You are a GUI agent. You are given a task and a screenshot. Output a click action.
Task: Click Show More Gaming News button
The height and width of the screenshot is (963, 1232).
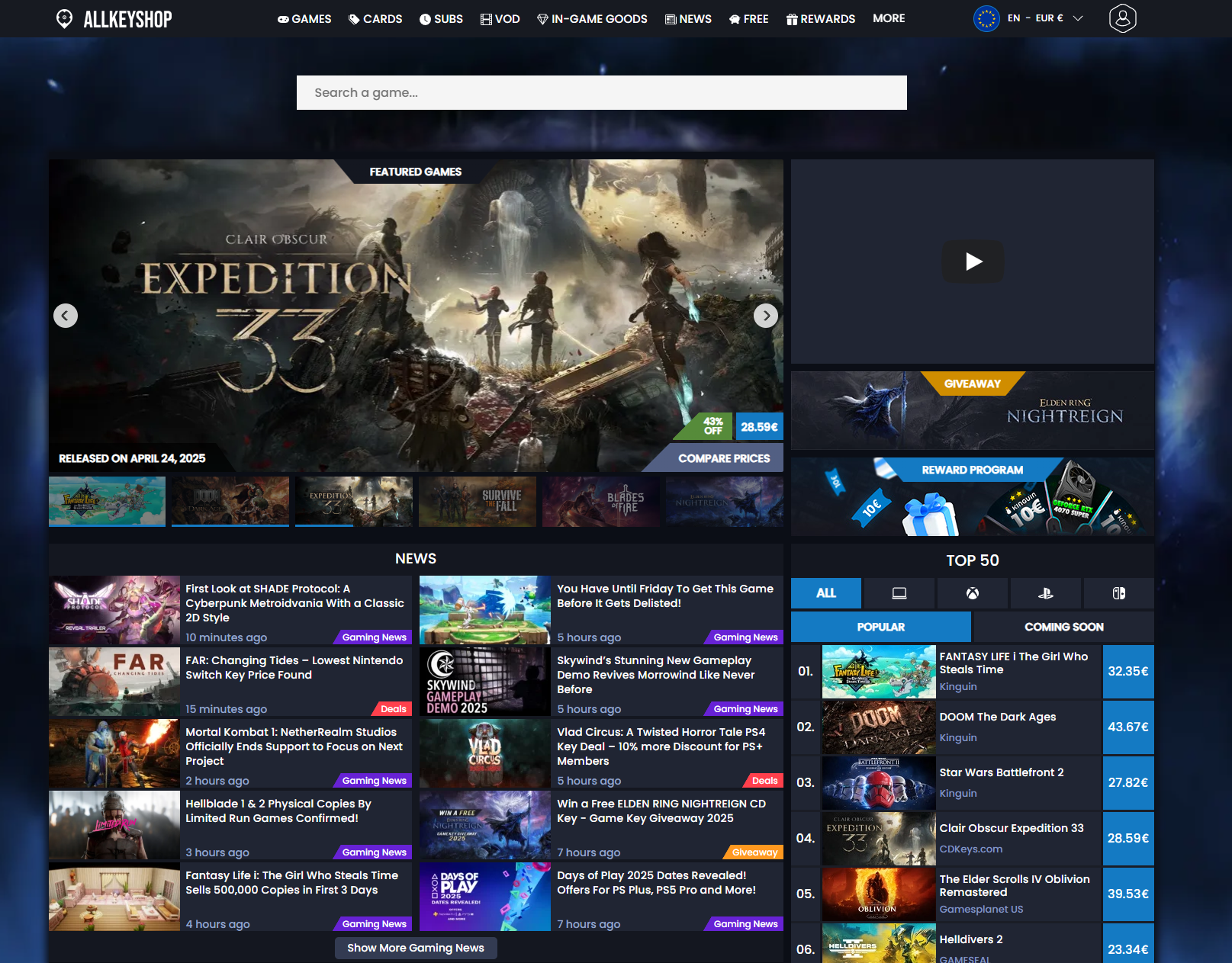point(416,948)
